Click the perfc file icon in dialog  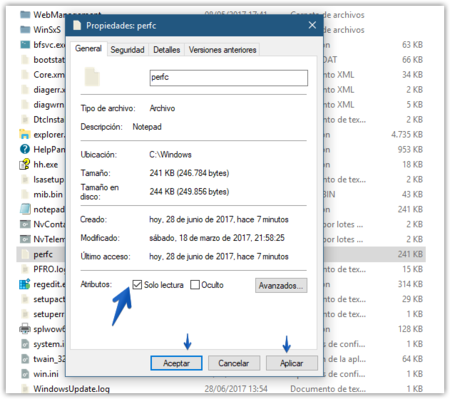92,77
